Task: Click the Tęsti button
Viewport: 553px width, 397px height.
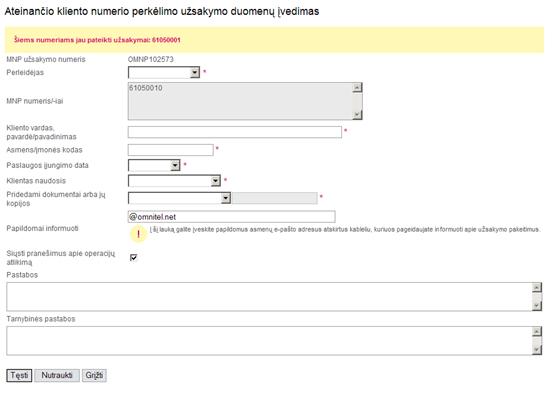Action: pos(19,375)
